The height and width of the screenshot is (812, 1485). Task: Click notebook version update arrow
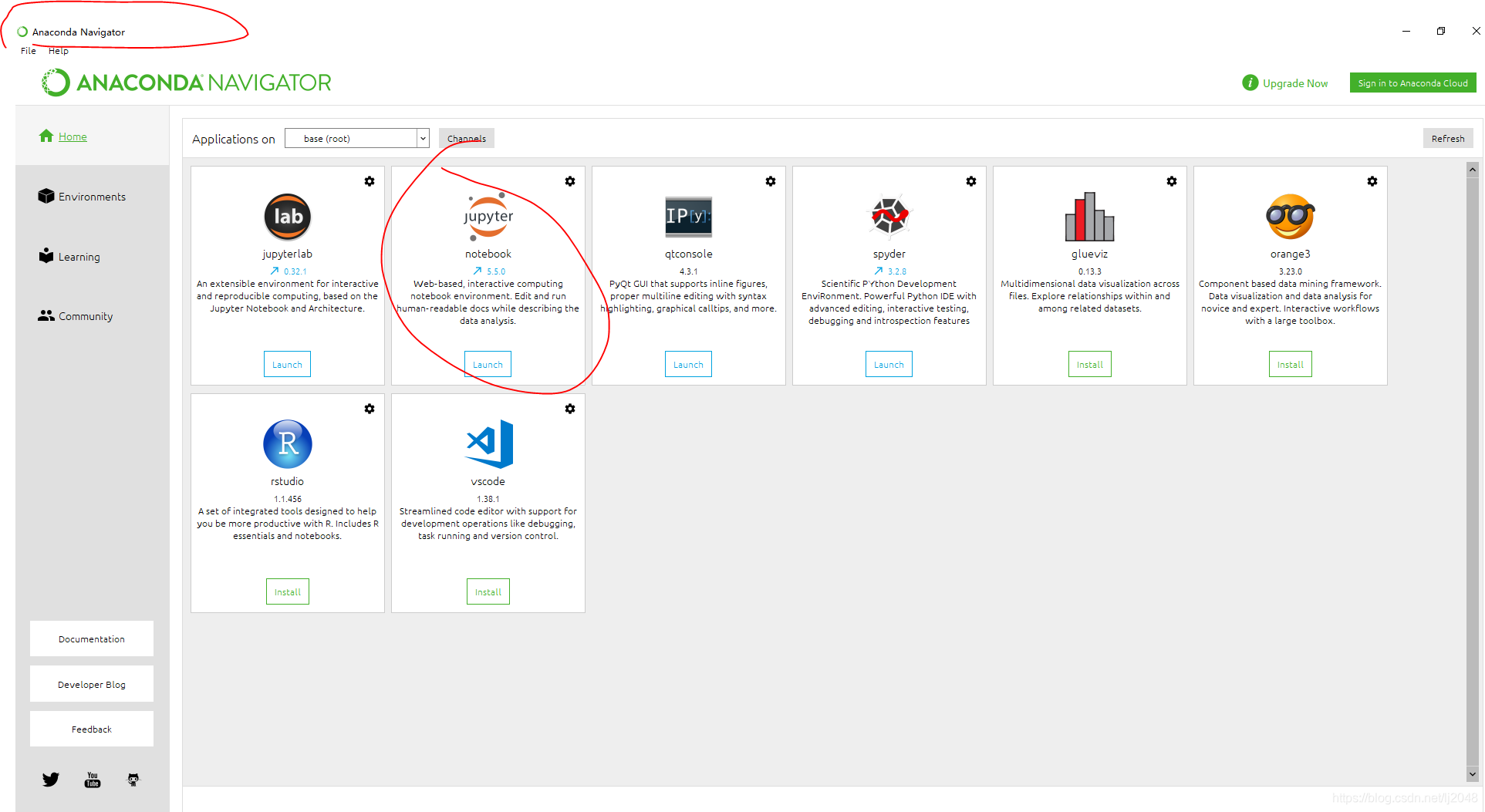click(478, 271)
